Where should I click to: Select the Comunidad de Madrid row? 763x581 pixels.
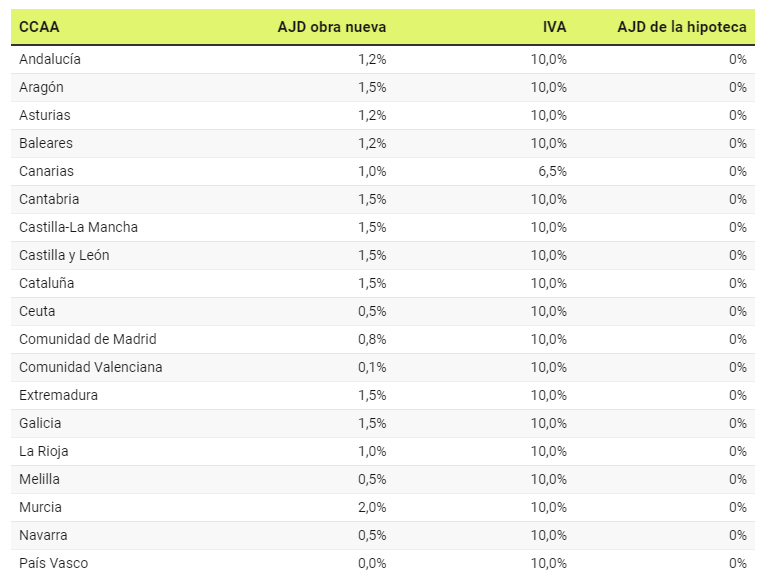(x=382, y=339)
